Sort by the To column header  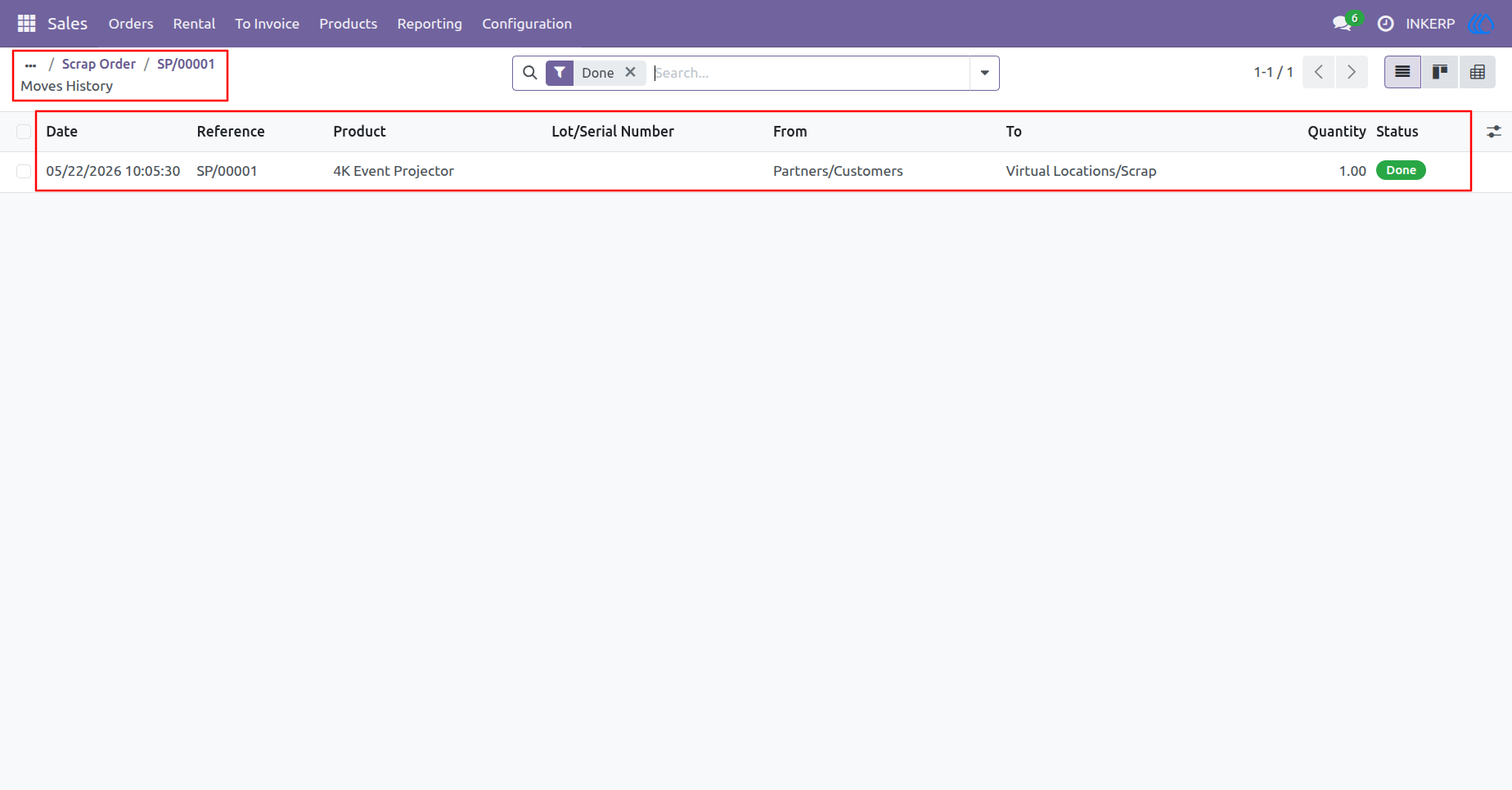pyautogui.click(x=1014, y=132)
